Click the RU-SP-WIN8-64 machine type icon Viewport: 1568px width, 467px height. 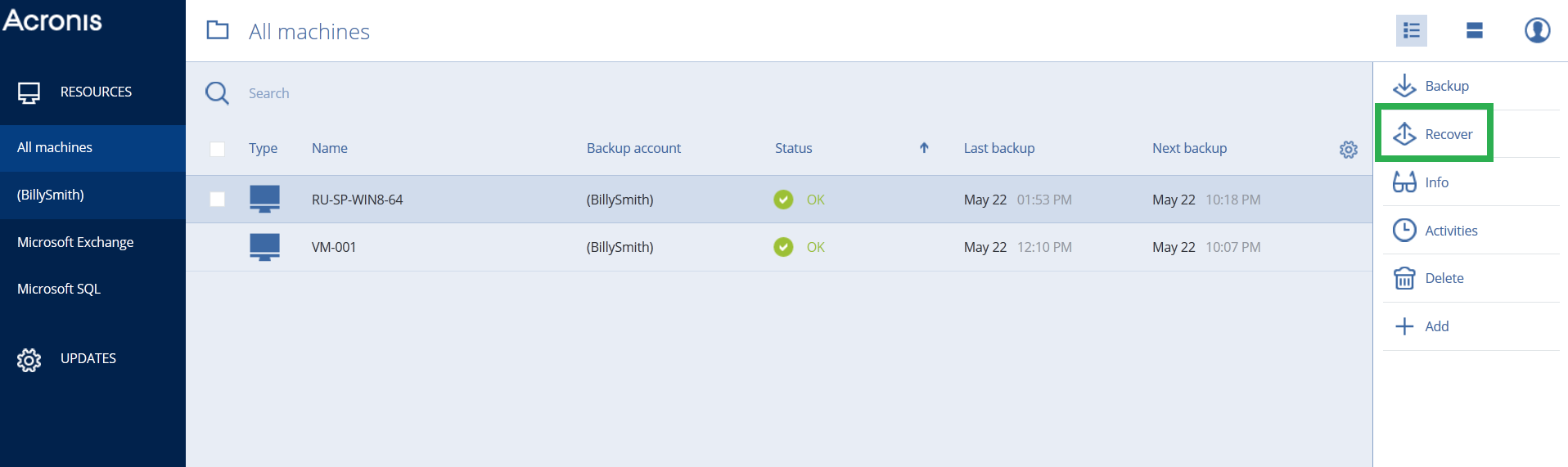264,199
